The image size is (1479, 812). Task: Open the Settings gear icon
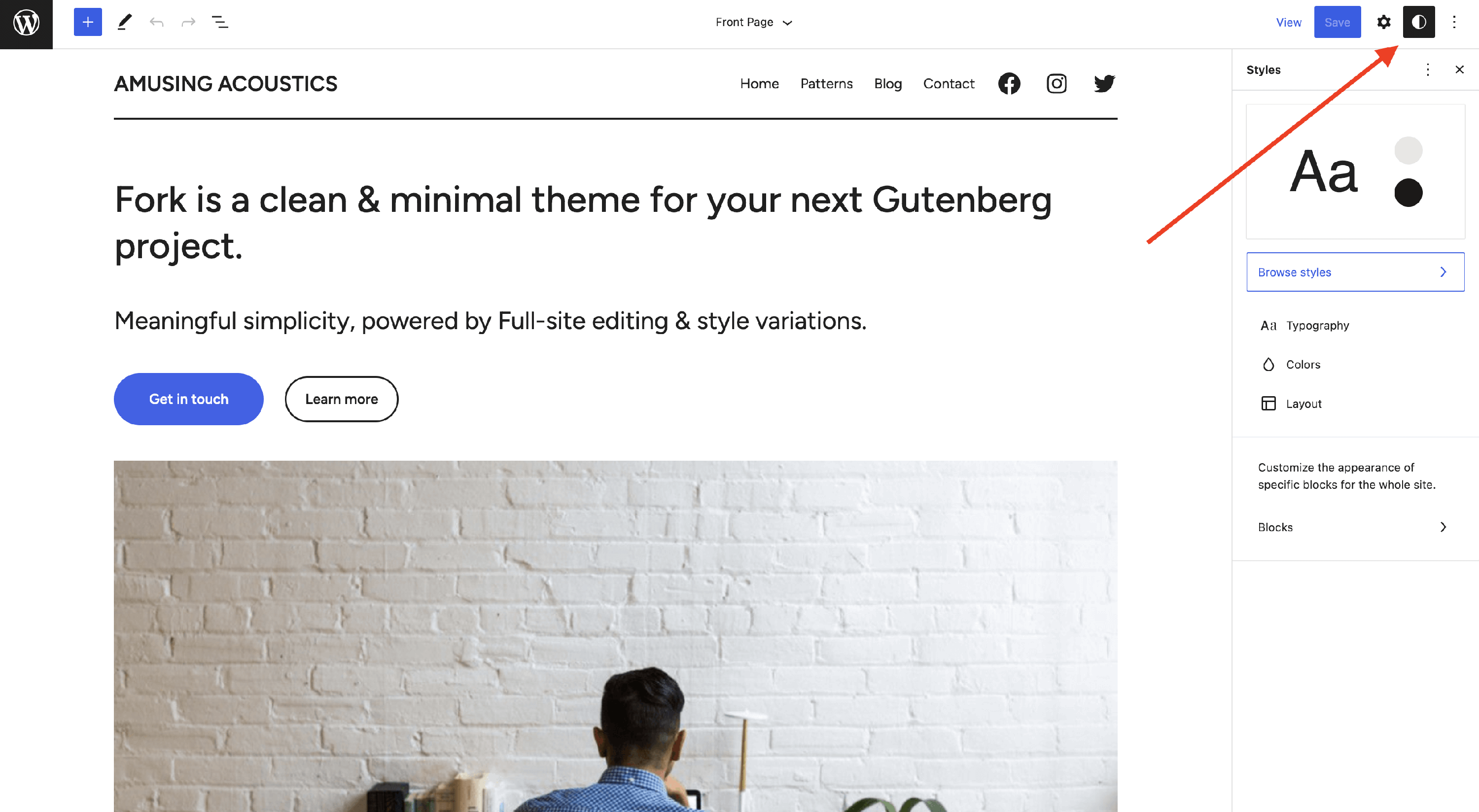point(1384,22)
